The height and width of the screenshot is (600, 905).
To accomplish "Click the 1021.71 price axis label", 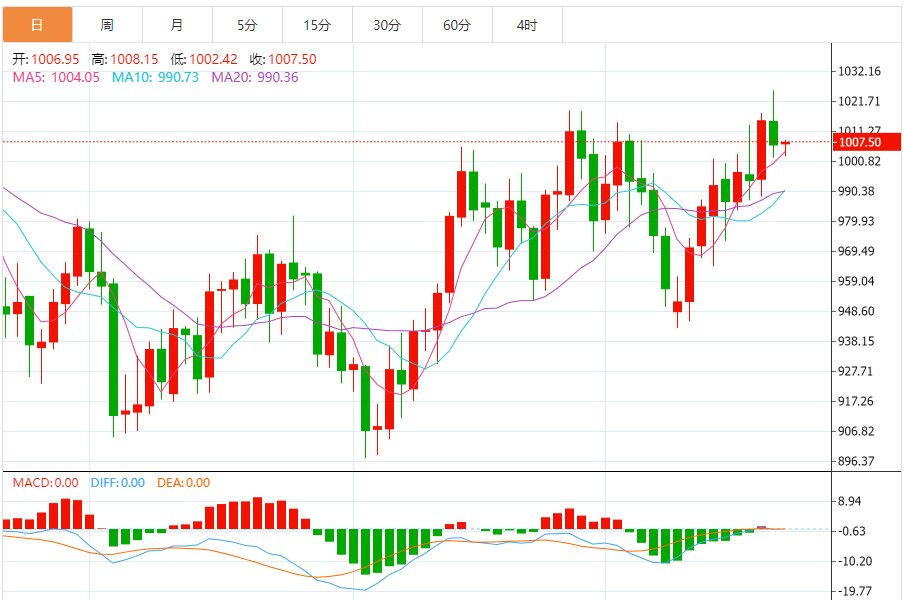I will (859, 101).
